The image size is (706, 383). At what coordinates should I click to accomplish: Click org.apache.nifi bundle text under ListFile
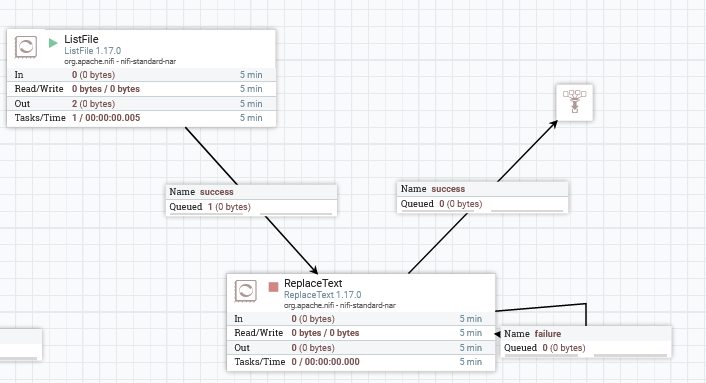pos(120,62)
